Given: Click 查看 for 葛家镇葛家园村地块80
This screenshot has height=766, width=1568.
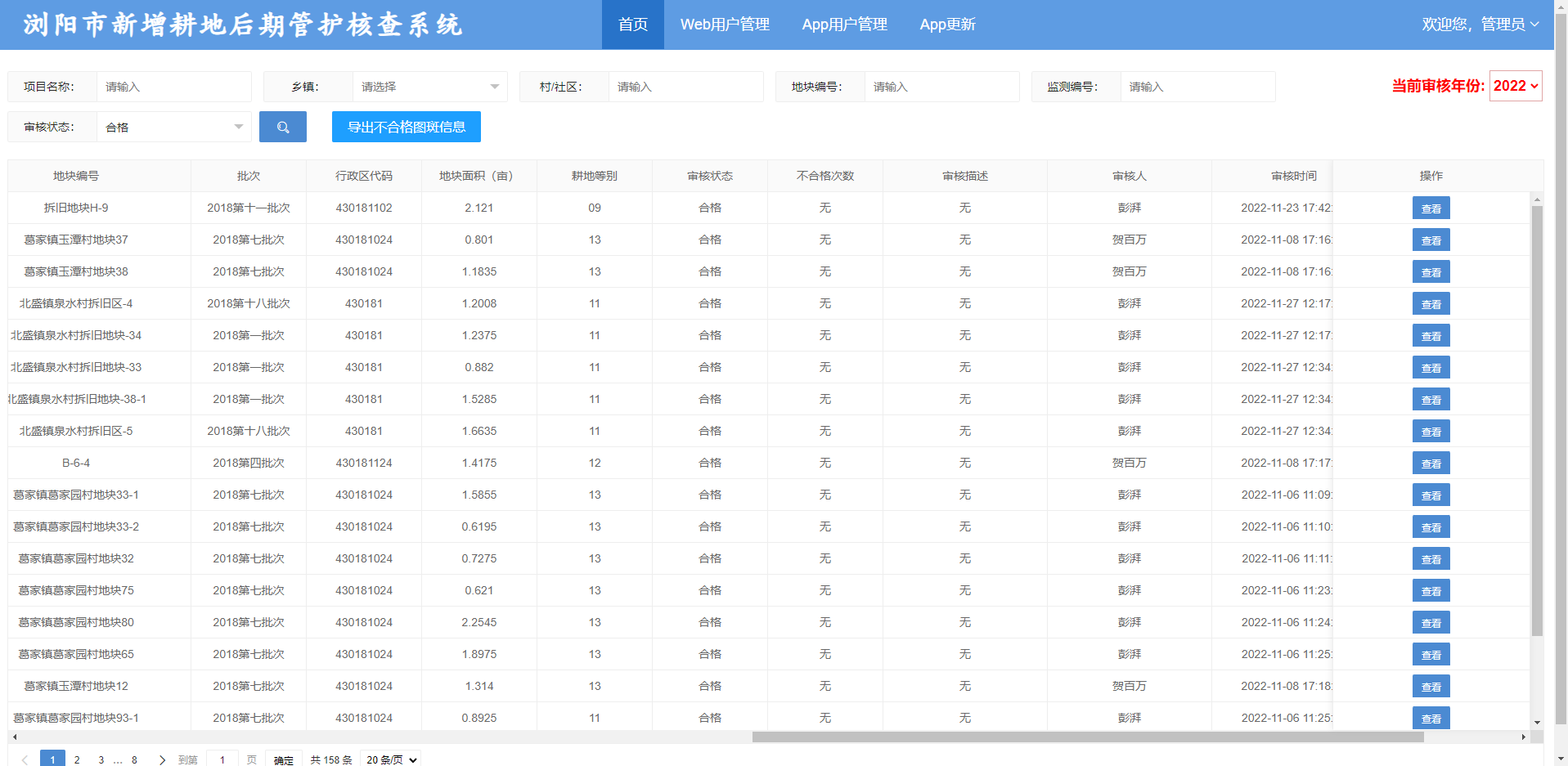Looking at the screenshot, I should [x=1431, y=623].
